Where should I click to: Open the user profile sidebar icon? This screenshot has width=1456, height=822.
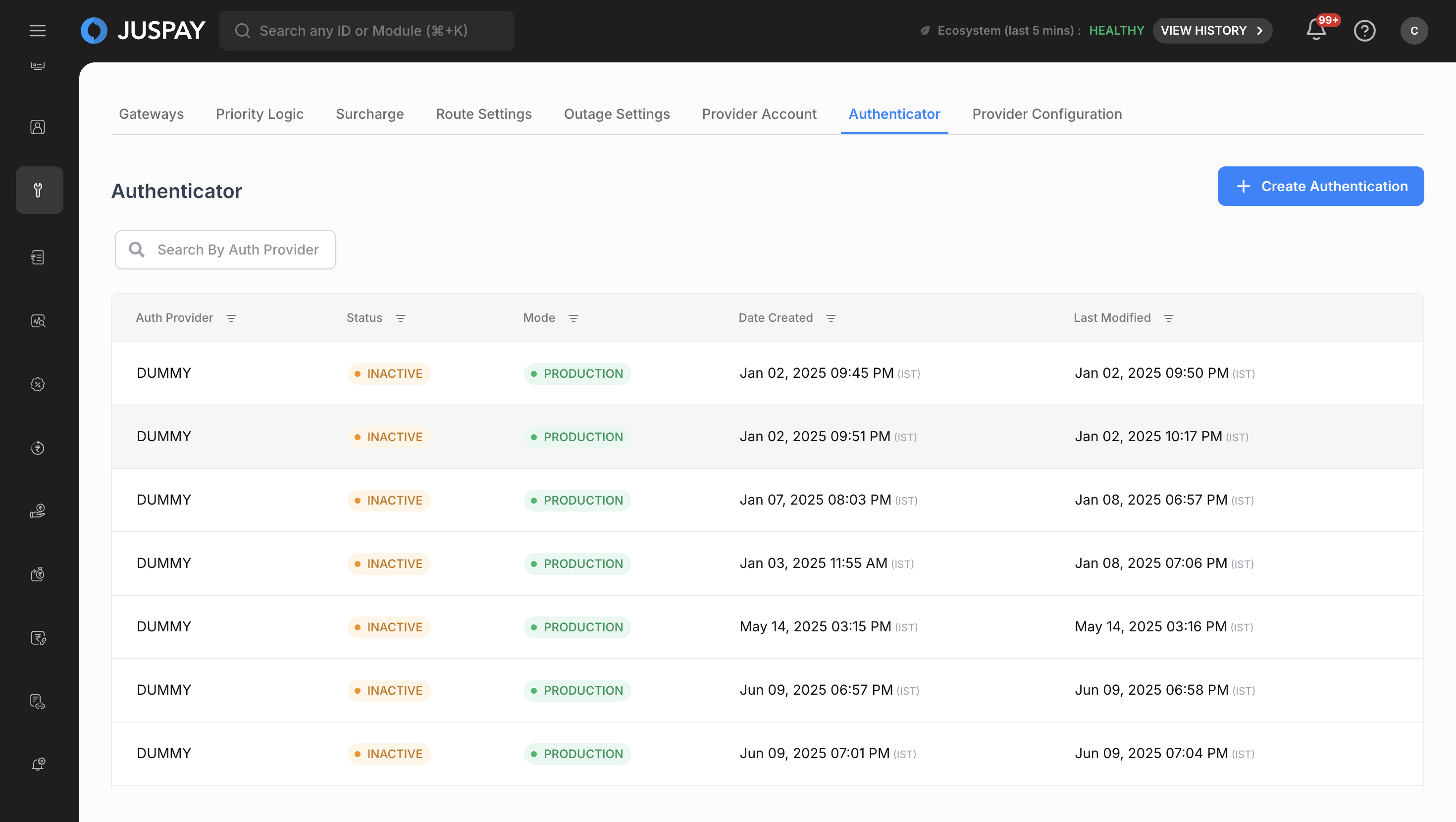point(38,127)
